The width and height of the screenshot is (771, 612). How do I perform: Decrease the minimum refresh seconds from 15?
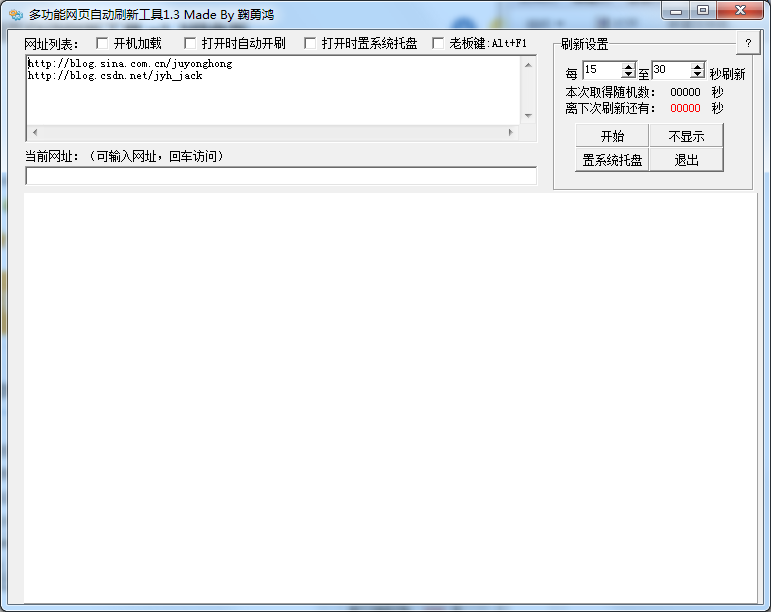[628, 74]
